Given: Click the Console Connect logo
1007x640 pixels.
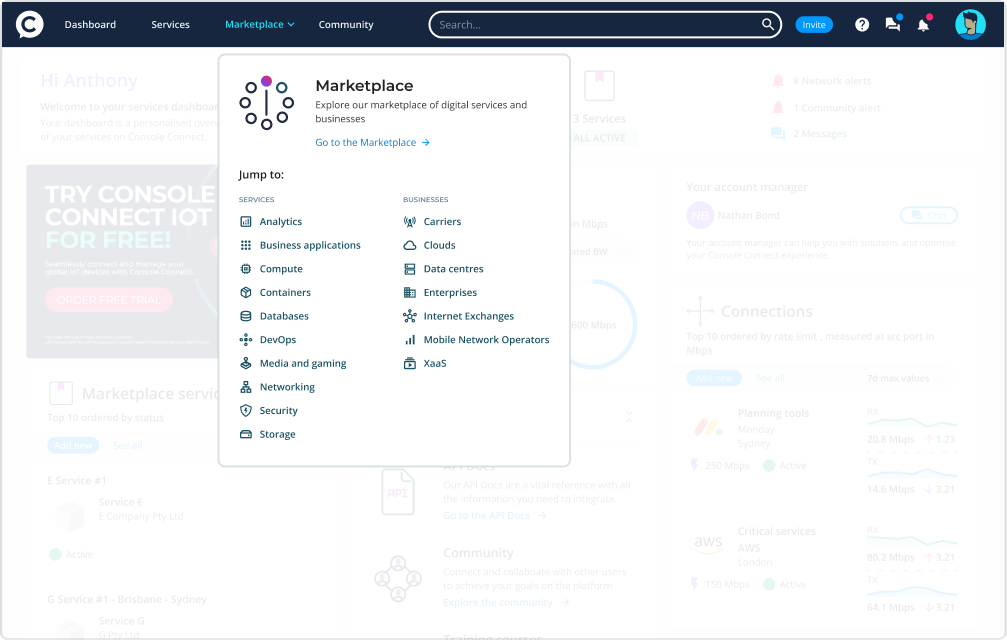Looking at the screenshot, I should pos(30,24).
